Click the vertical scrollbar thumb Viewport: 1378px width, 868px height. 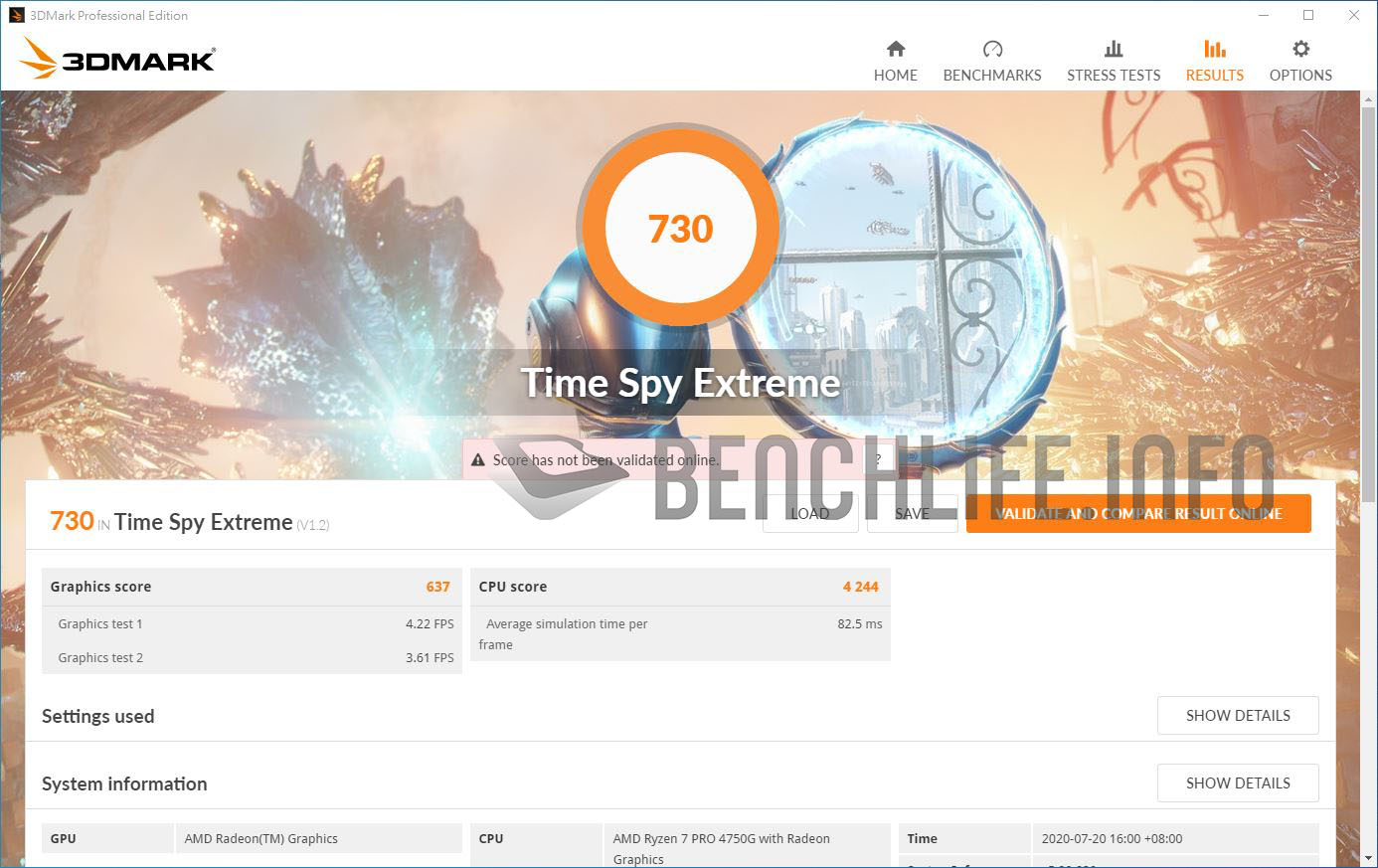point(1369,298)
